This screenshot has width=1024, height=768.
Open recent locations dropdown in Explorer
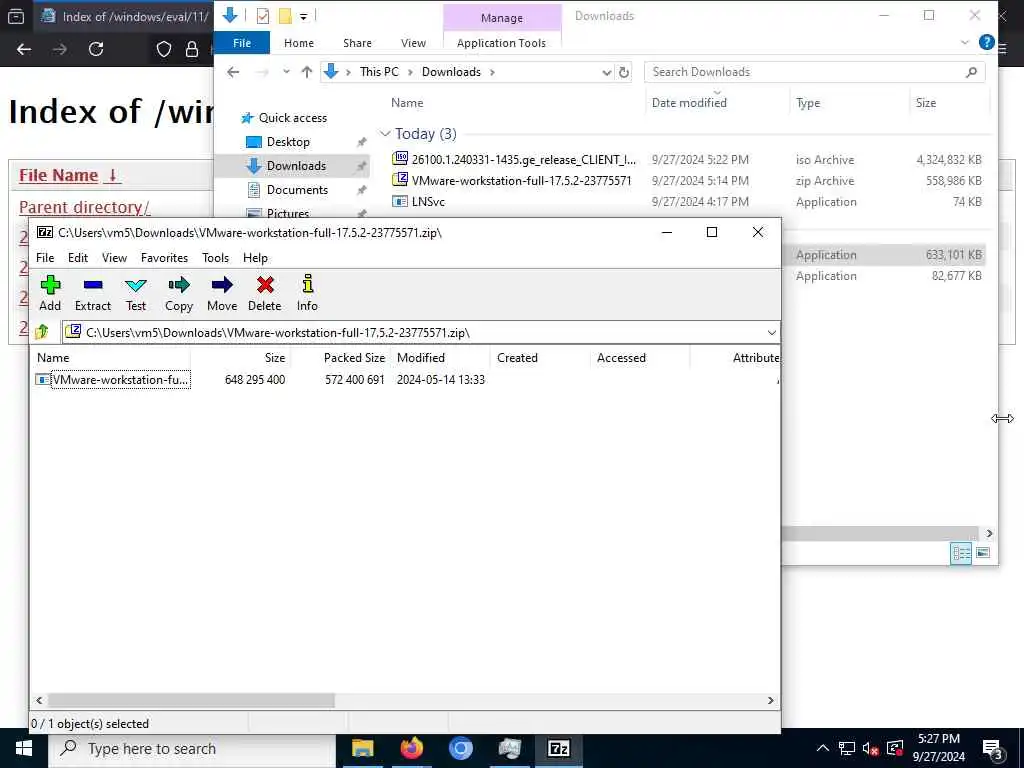(x=286, y=72)
